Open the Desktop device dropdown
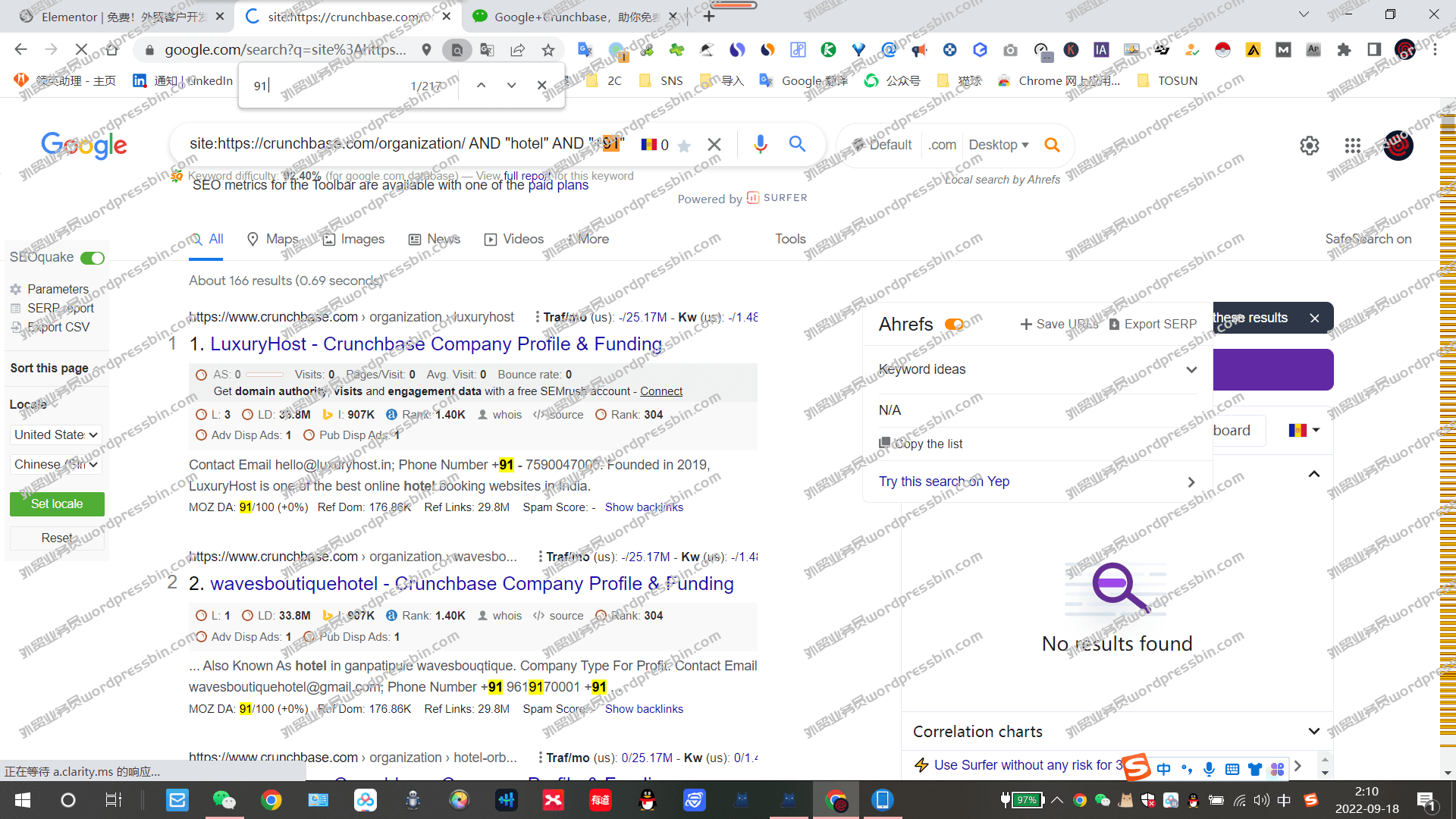Screen dimensions: 1456x819 click(x=998, y=145)
